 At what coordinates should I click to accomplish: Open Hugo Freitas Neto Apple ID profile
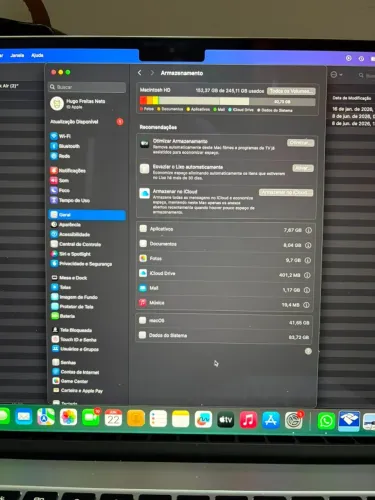click(x=78, y=103)
